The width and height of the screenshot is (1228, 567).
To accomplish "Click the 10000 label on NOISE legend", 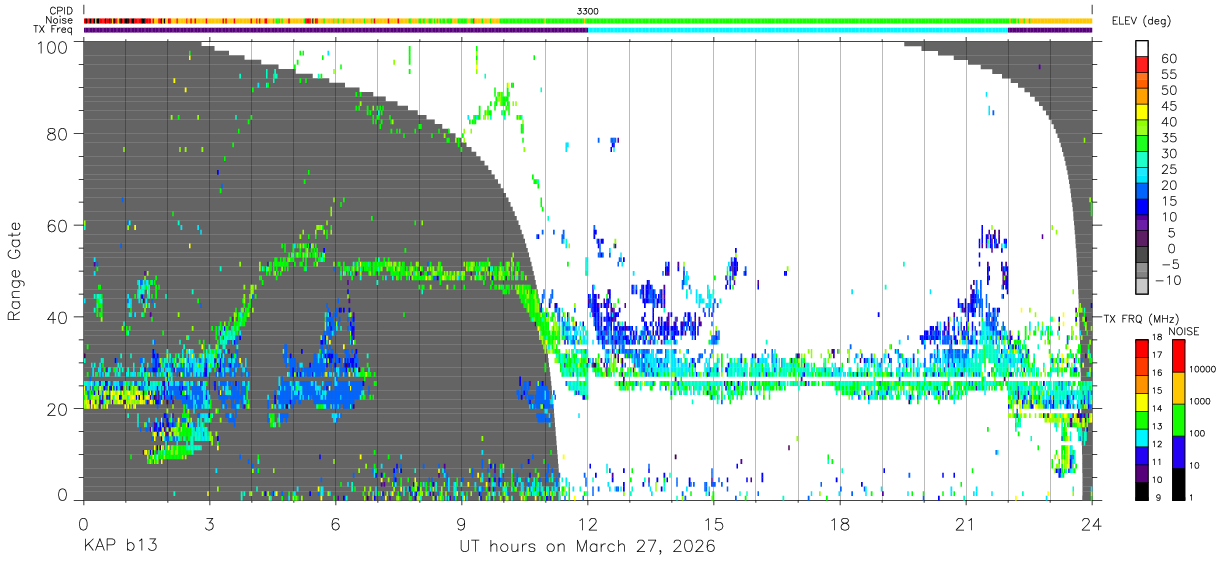I will [1201, 370].
